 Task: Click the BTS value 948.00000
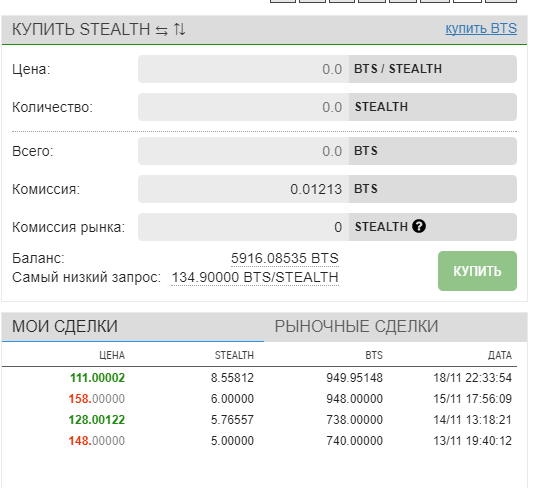(x=354, y=399)
